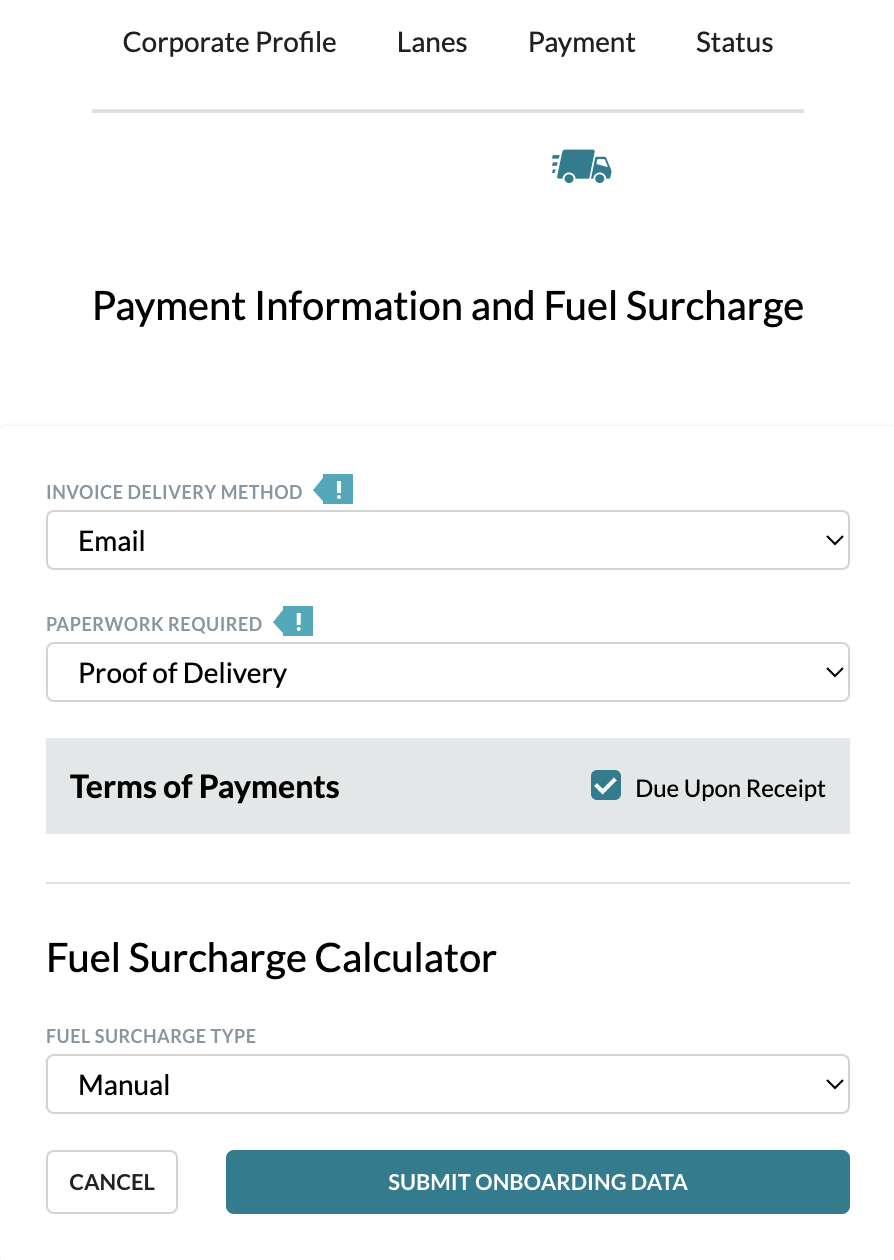The width and height of the screenshot is (894, 1260).
Task: Select the Payment tab
Action: pyautogui.click(x=582, y=42)
